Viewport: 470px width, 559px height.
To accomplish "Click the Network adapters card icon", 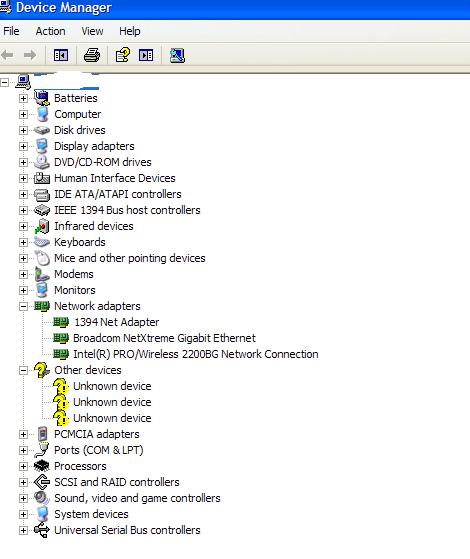I will tap(42, 306).
